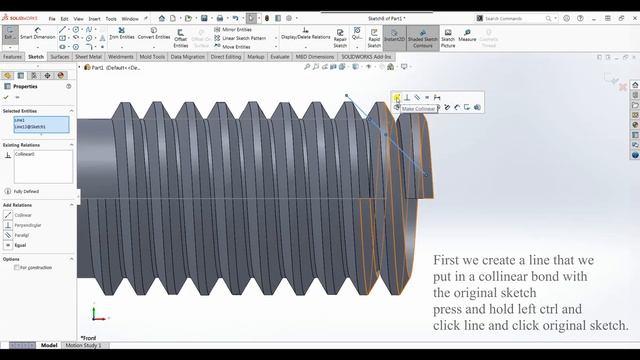Image resolution: width=640 pixels, height=360 pixels.
Task: Open the View menu
Action: (78, 19)
